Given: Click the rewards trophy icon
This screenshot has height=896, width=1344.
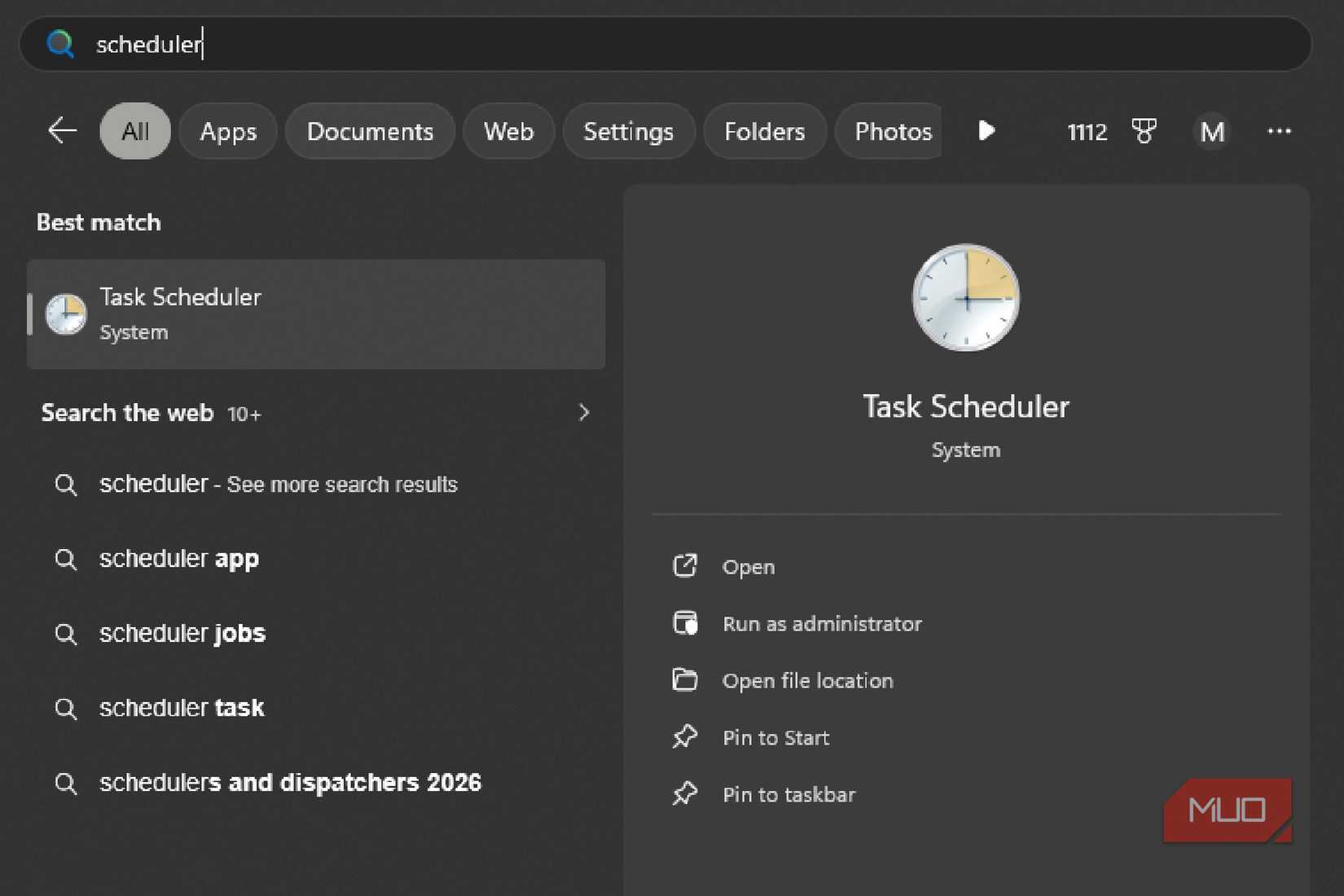Looking at the screenshot, I should (x=1144, y=130).
